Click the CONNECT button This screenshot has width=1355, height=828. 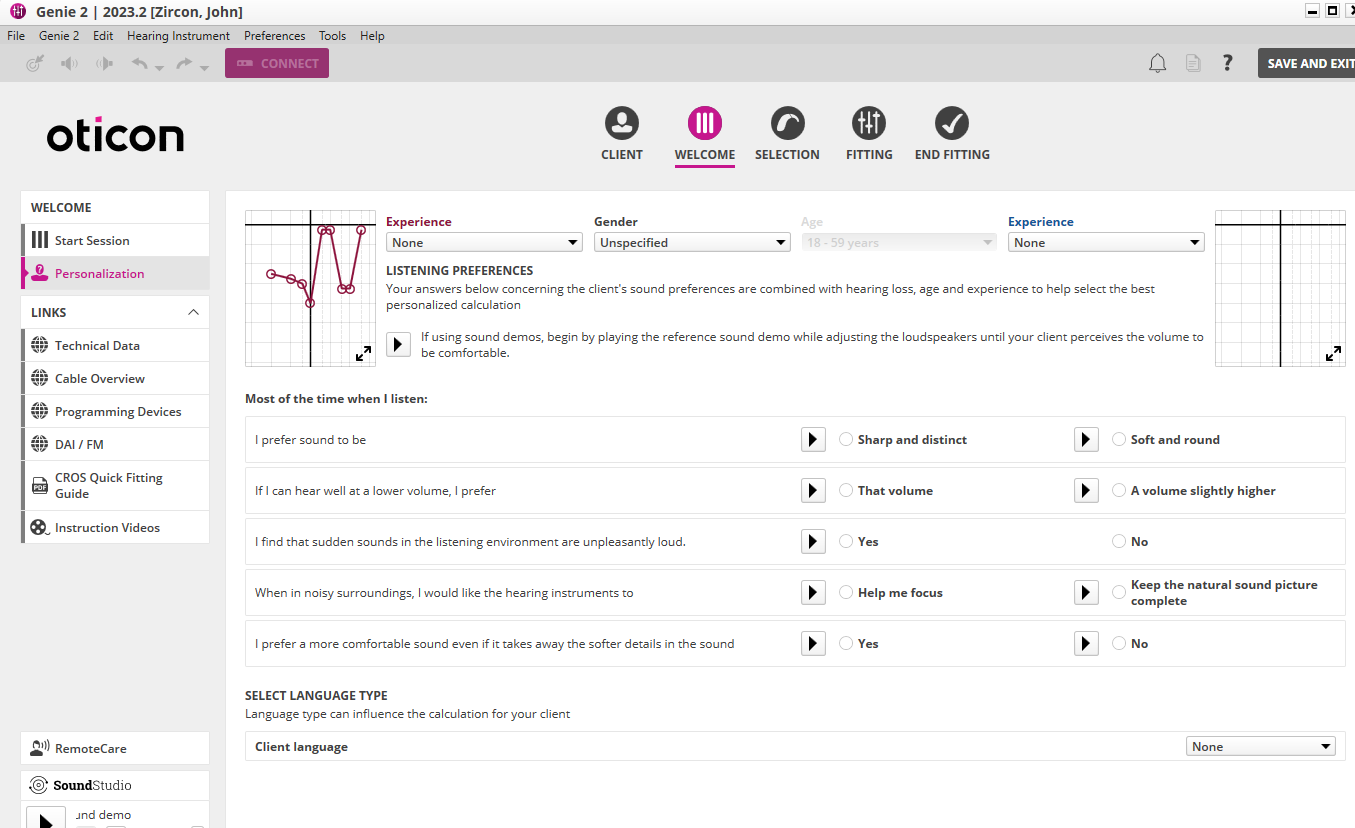[277, 63]
